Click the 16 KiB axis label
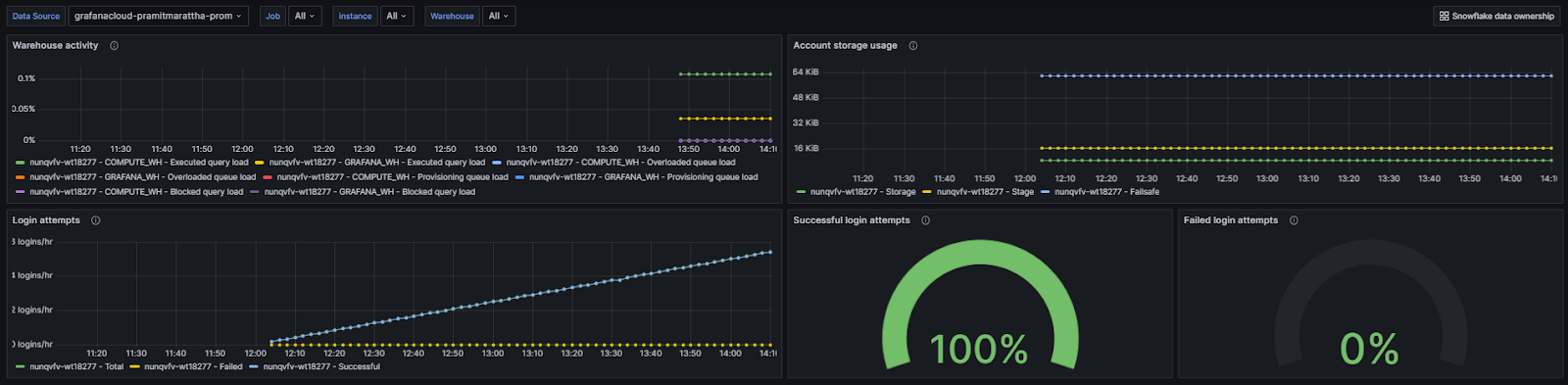Image resolution: width=1568 pixels, height=385 pixels. point(806,149)
